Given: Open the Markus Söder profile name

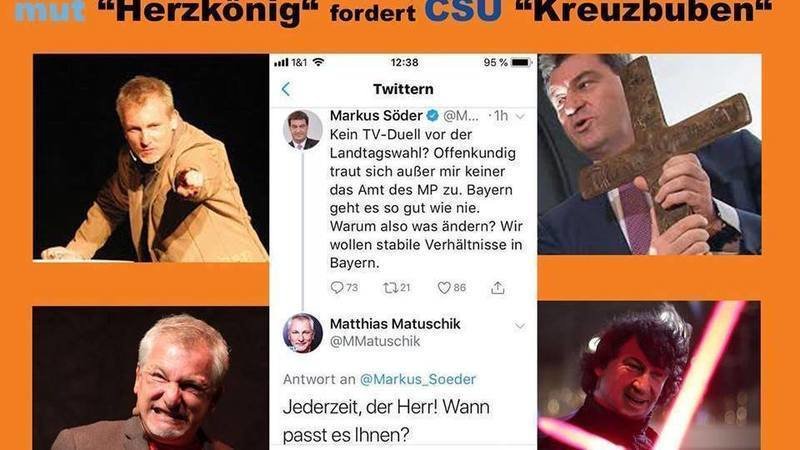Looking at the screenshot, I should (376, 116).
